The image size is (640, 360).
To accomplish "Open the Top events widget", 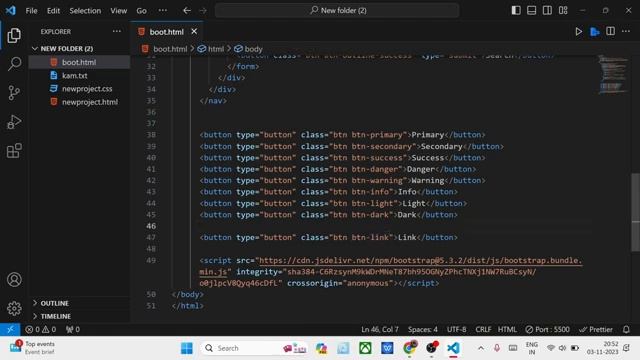I will (x=32, y=348).
